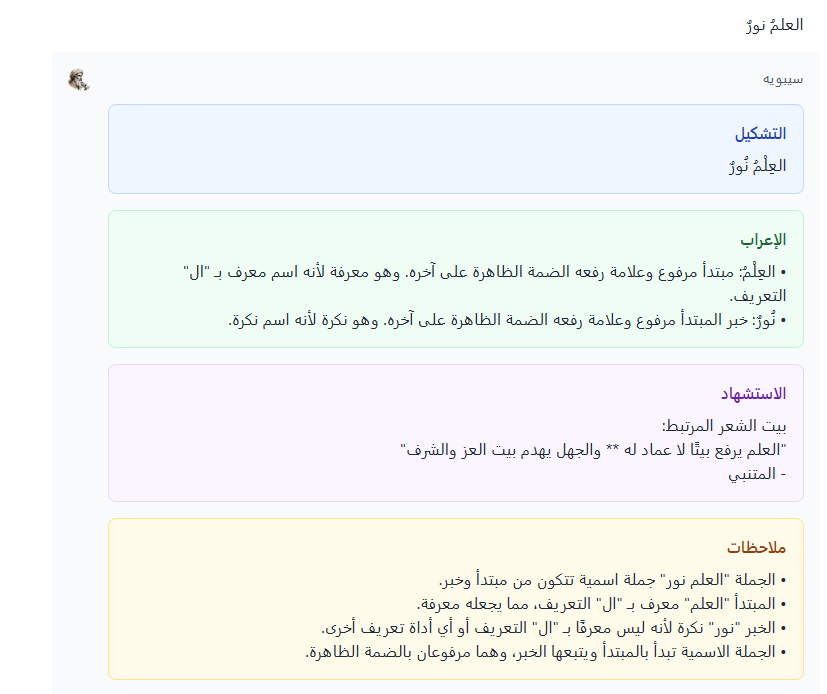827x694 pixels.
Task: Click the note about "جملة اسمية تتكون من مبتدأ وخبر"
Action: [612, 580]
